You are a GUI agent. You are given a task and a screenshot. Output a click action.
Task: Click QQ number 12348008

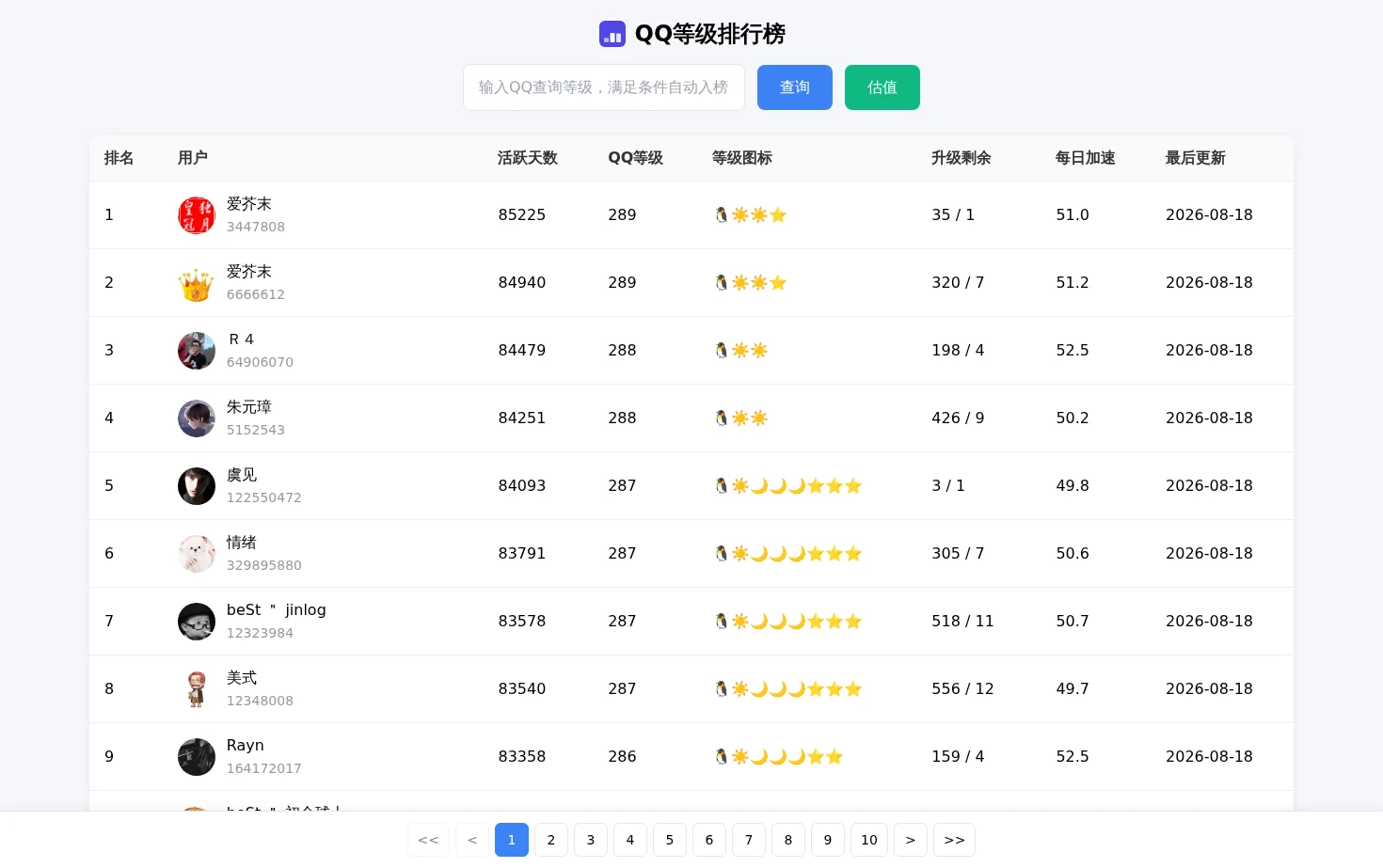(261, 701)
